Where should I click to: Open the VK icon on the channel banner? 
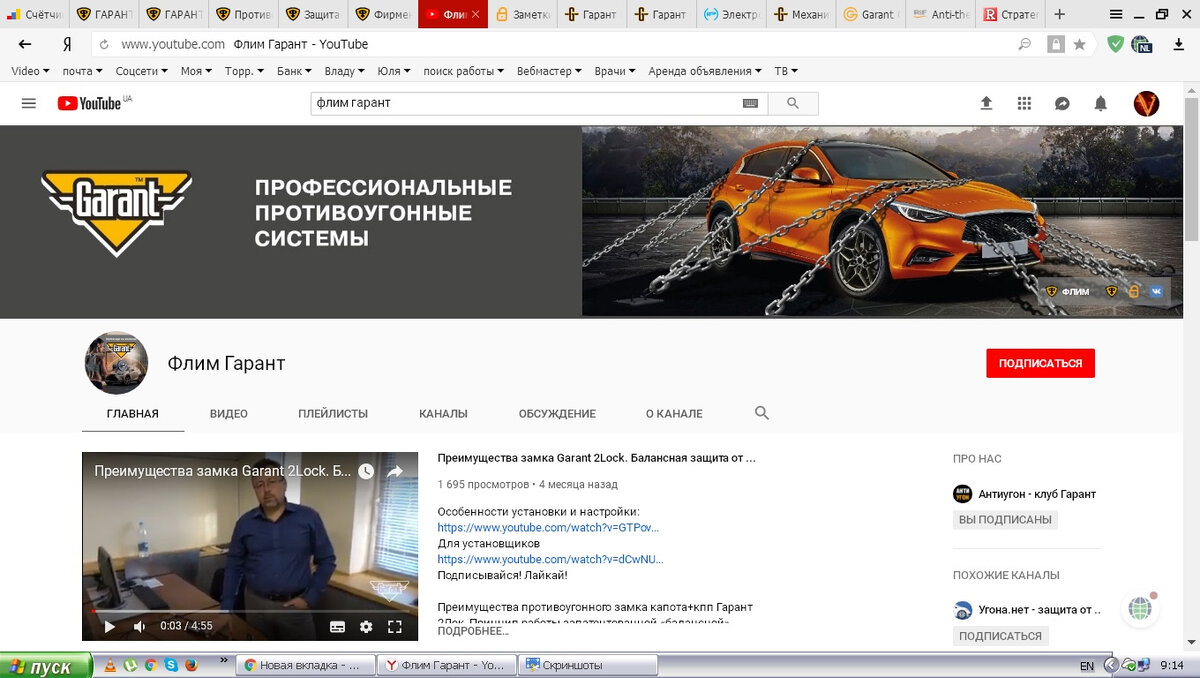click(1156, 291)
